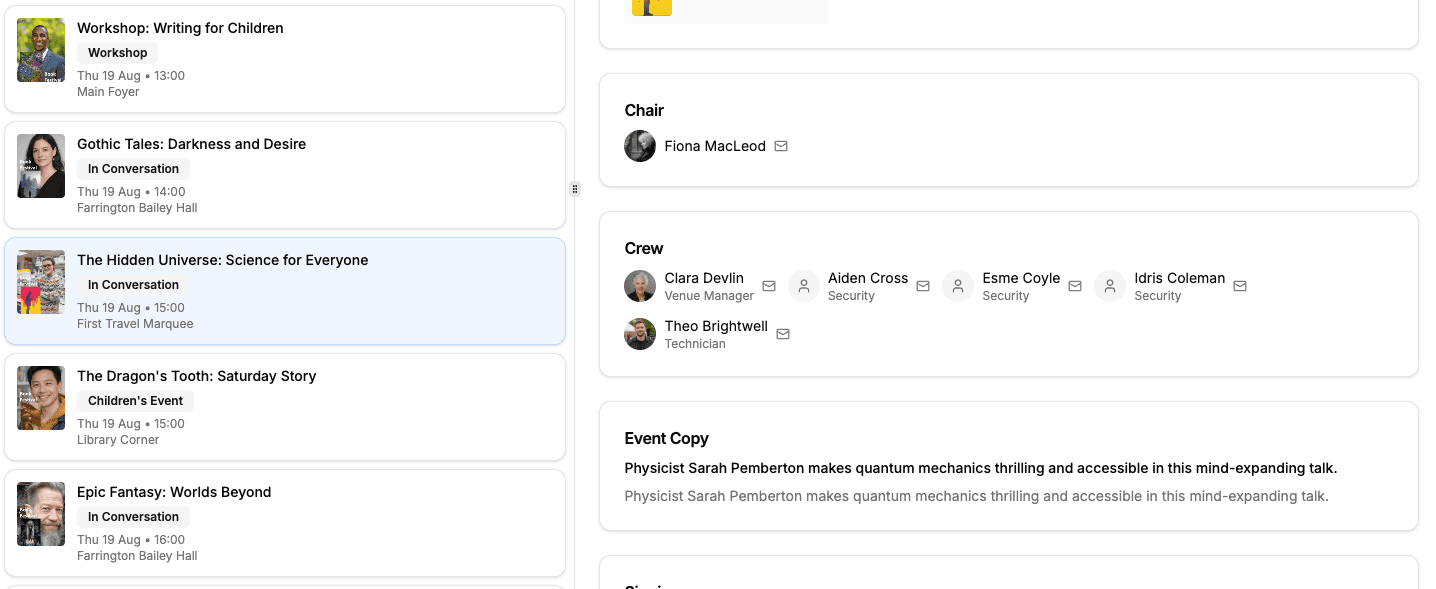Click the mail icon beside Theo Brightwell
The width and height of the screenshot is (1436, 589).
(783, 334)
